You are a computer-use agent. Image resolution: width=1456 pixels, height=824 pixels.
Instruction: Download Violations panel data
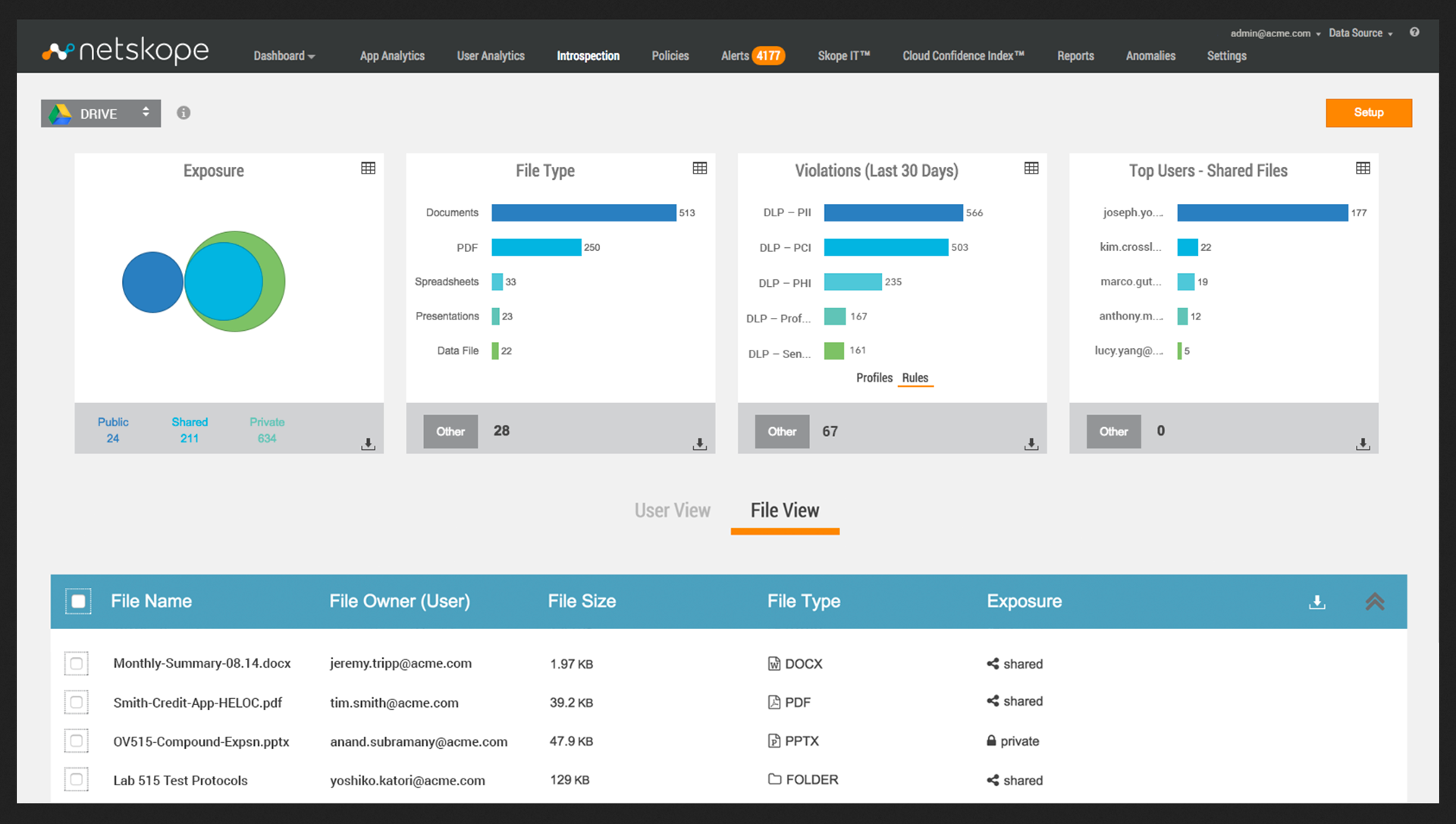1031,444
